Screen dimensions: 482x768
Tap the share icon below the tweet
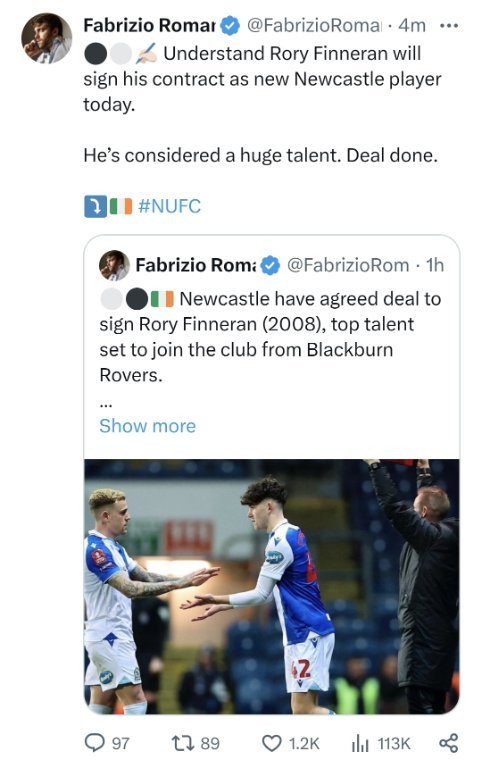click(x=448, y=743)
